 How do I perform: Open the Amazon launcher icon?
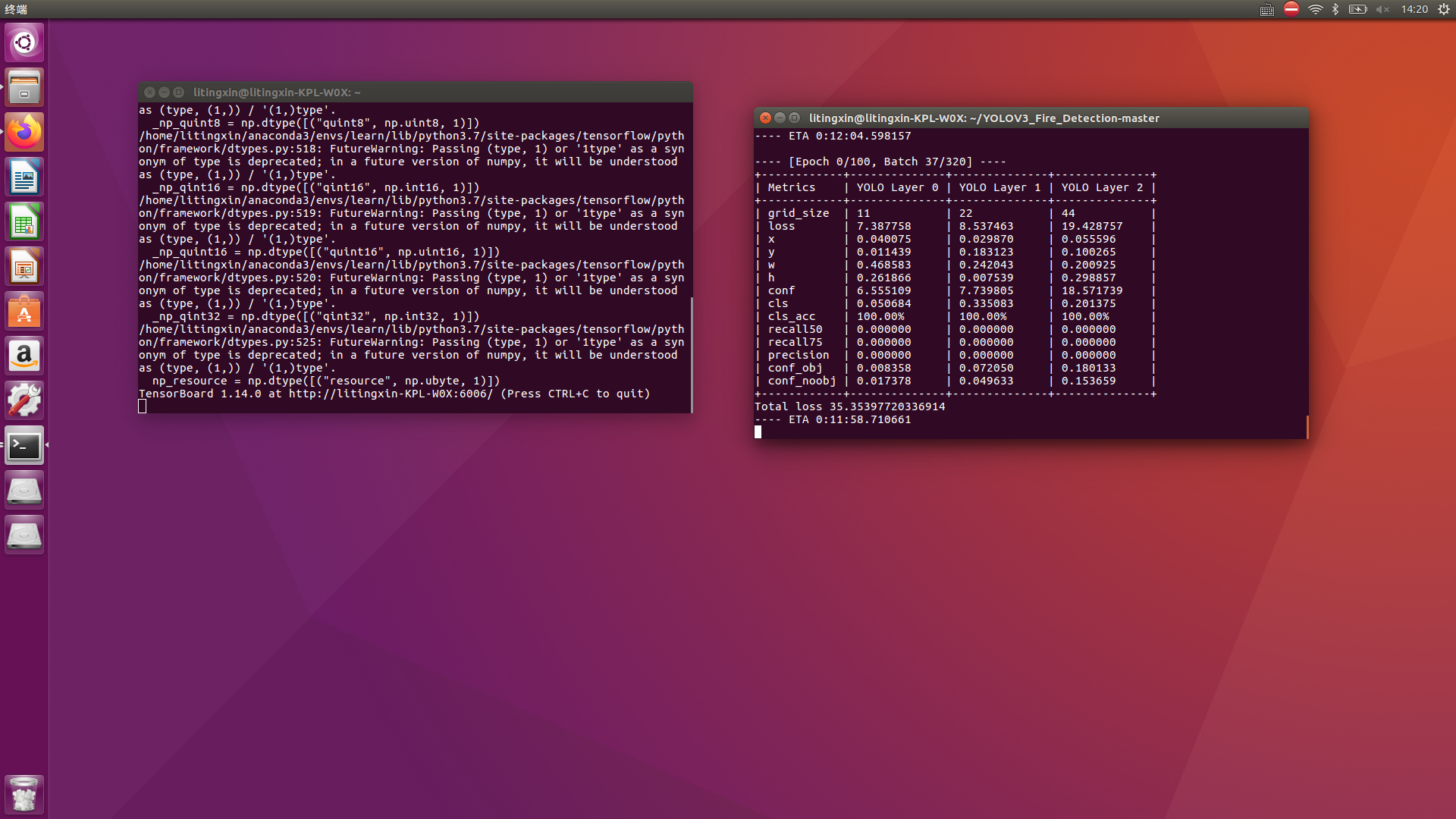click(x=24, y=356)
